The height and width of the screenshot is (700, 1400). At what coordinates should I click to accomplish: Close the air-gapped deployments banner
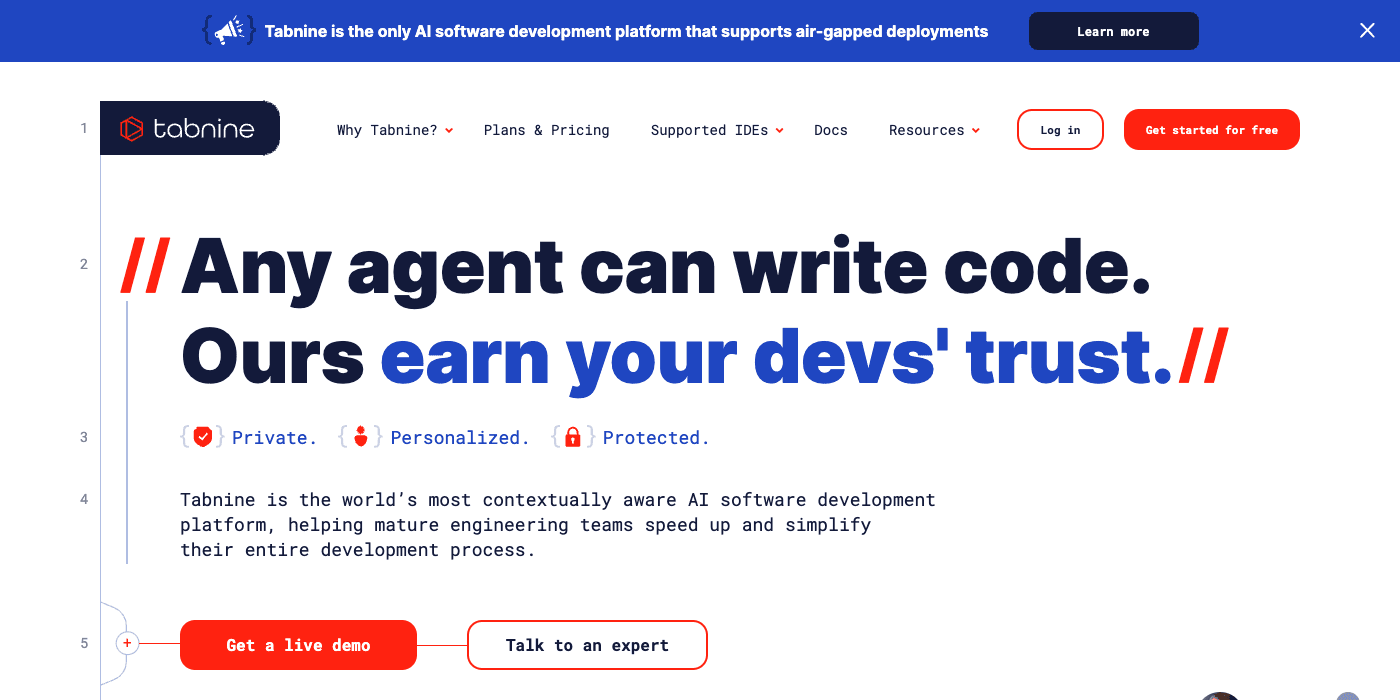(1367, 31)
